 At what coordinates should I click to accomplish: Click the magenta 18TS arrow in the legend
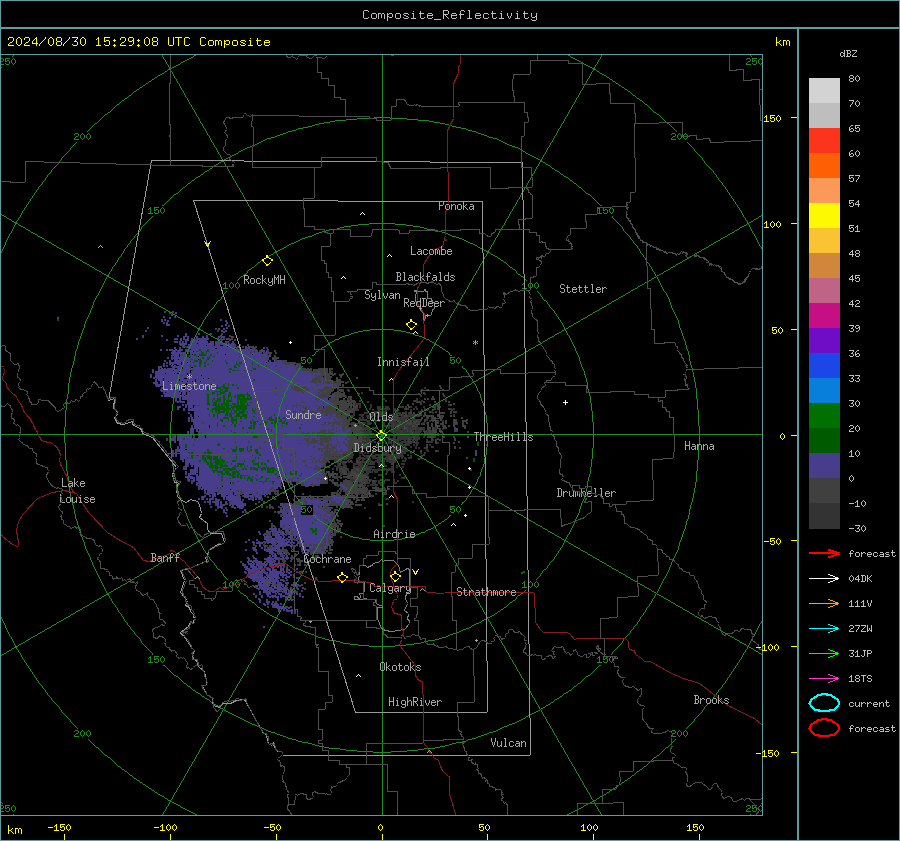tap(824, 679)
